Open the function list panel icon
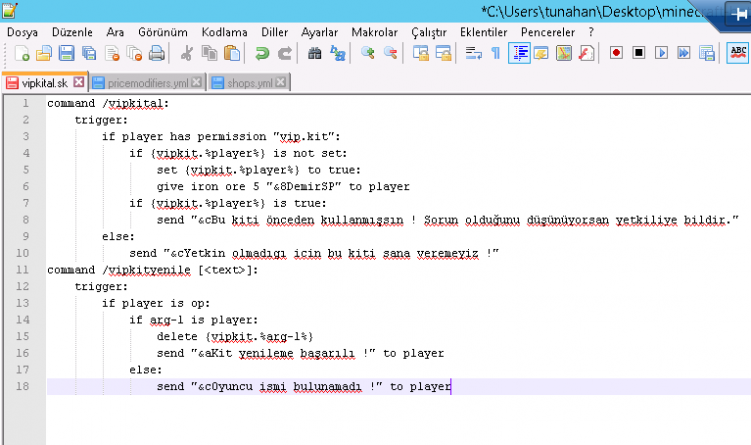The width and height of the screenshot is (751, 445). click(x=586, y=53)
